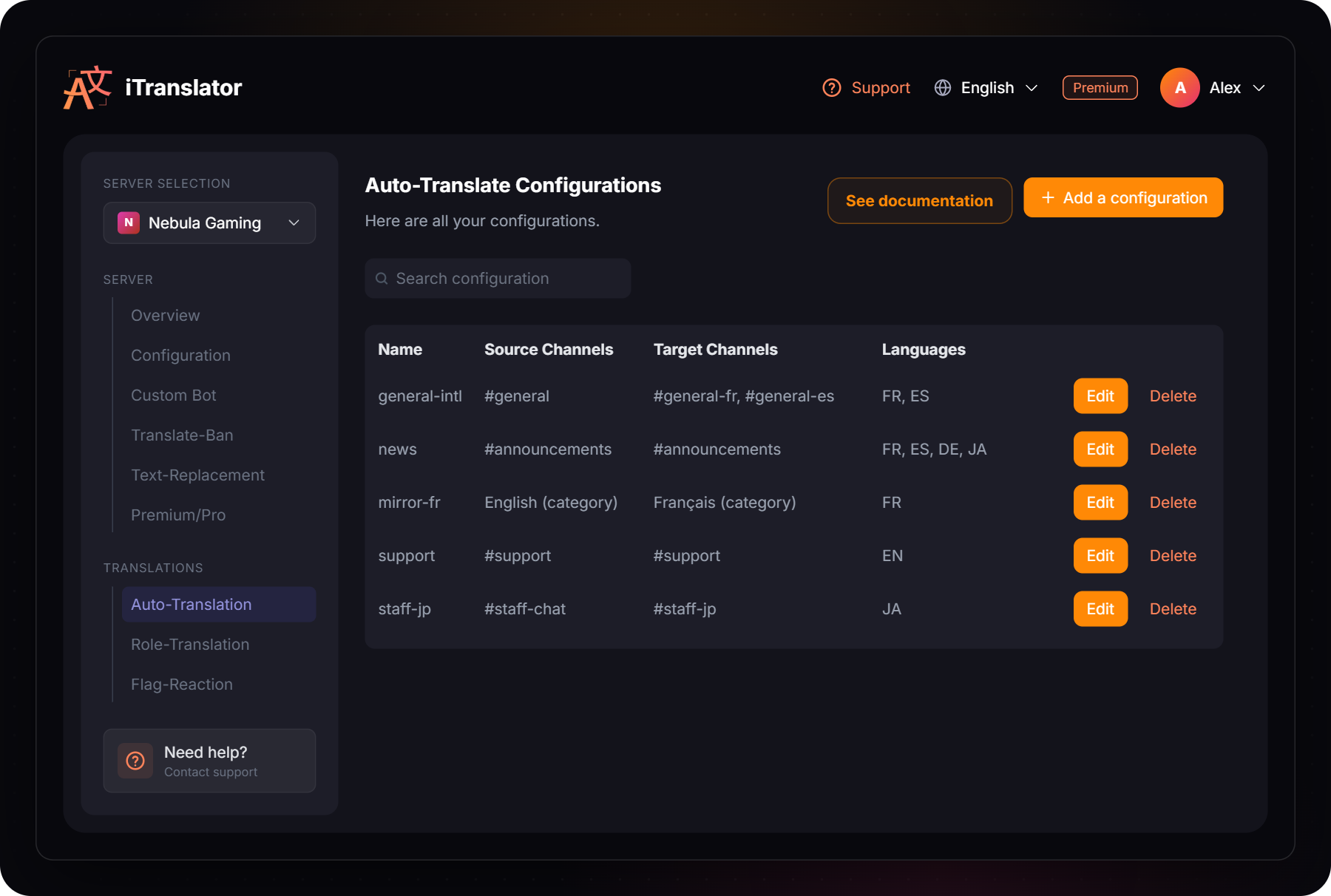
Task: Click the Français (category) target cell
Action: tap(725, 503)
